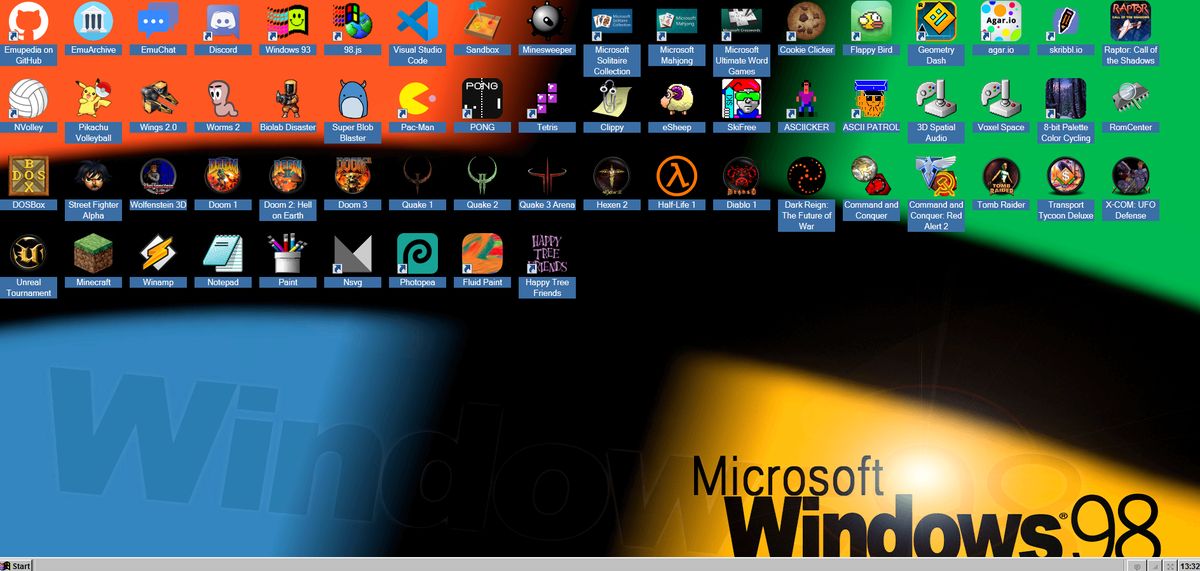Launch Doom 2: Hell on Earth

click(x=288, y=176)
